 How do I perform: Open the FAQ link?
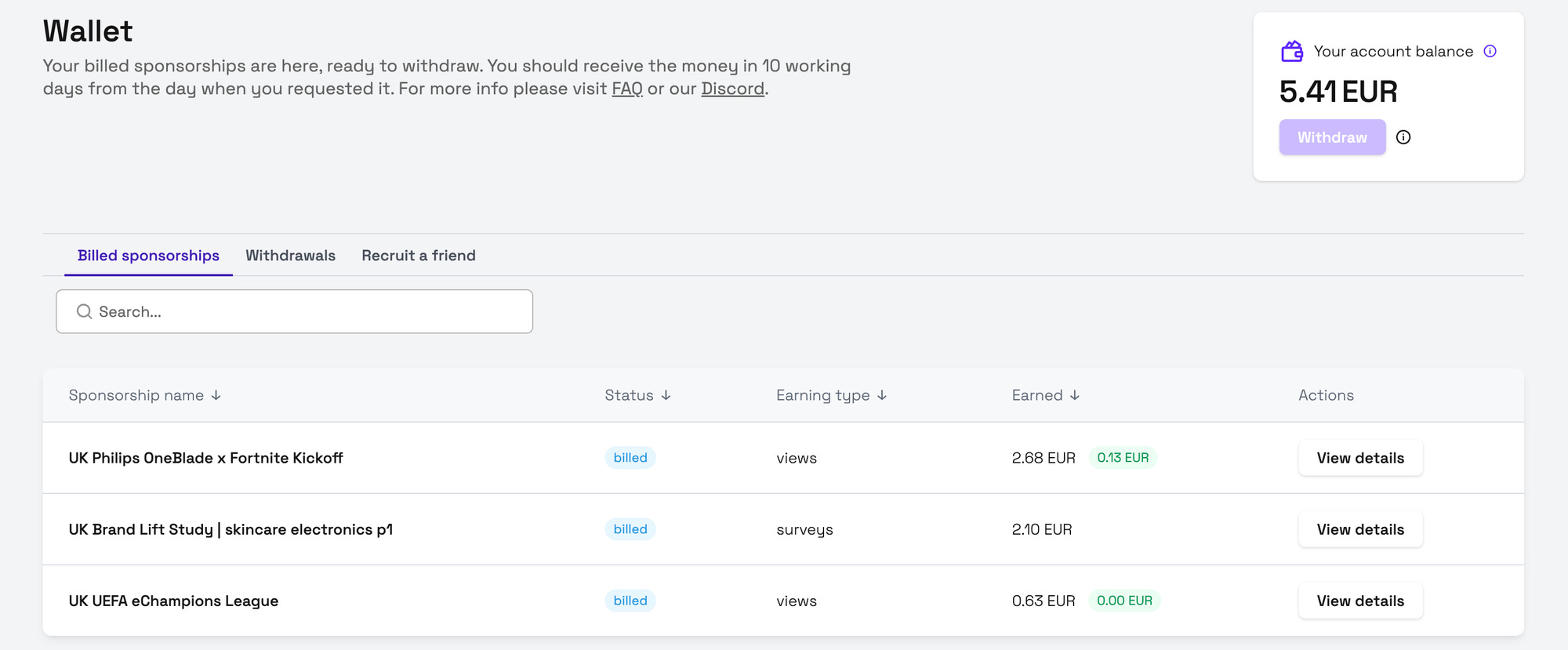626,89
